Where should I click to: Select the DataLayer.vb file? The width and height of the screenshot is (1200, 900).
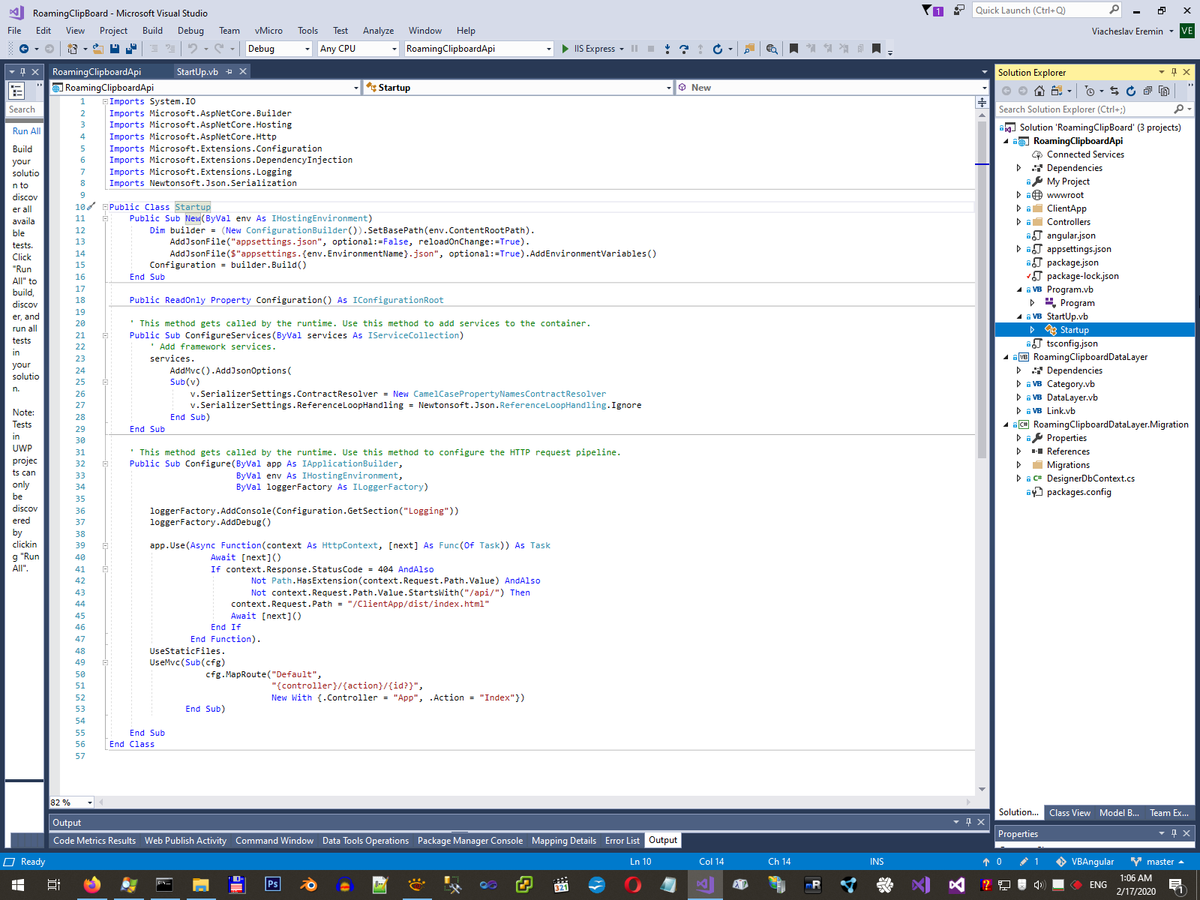tap(1073, 397)
